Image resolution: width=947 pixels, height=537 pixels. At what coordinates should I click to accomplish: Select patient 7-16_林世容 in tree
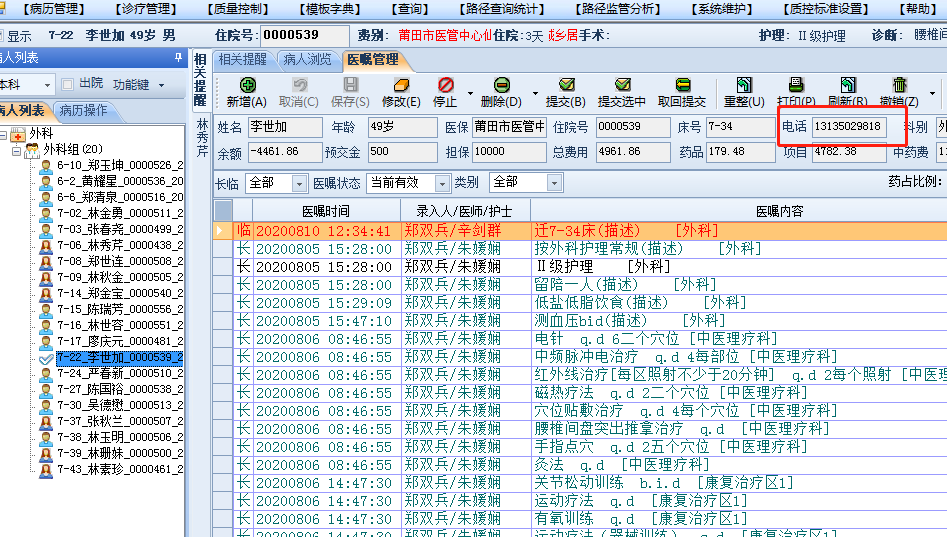pyautogui.click(x=120, y=325)
